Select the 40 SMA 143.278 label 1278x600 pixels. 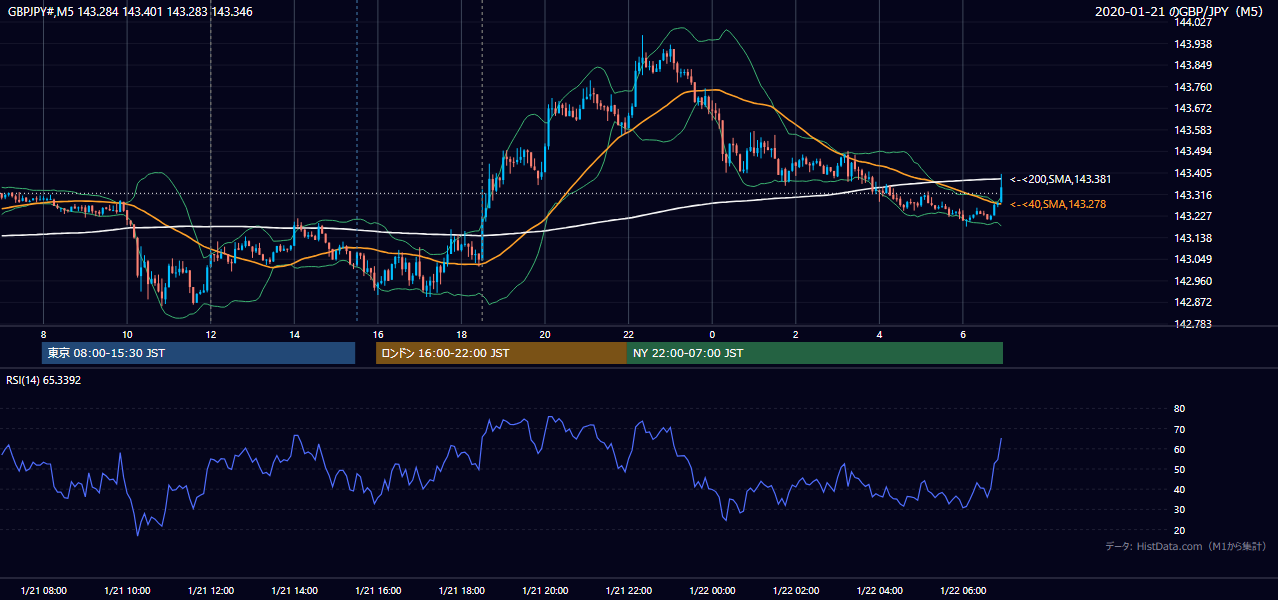[x=1058, y=204]
